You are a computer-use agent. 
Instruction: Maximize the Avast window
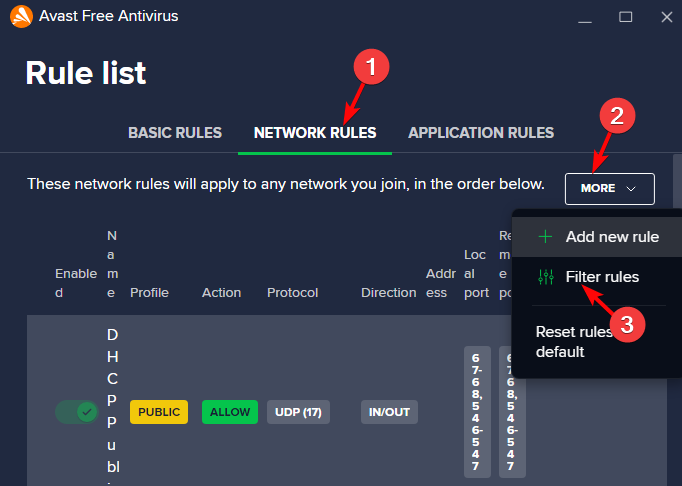click(625, 17)
